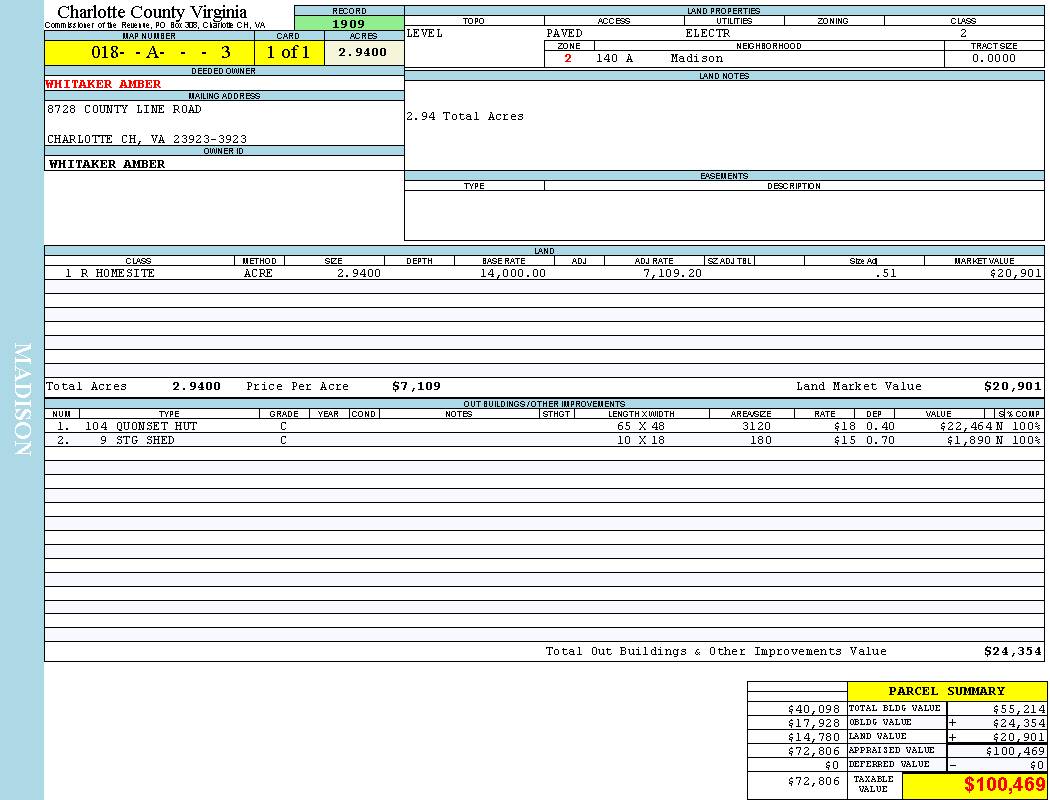
Task: Select the yellow map number 018-A-3 field
Action: point(149,53)
